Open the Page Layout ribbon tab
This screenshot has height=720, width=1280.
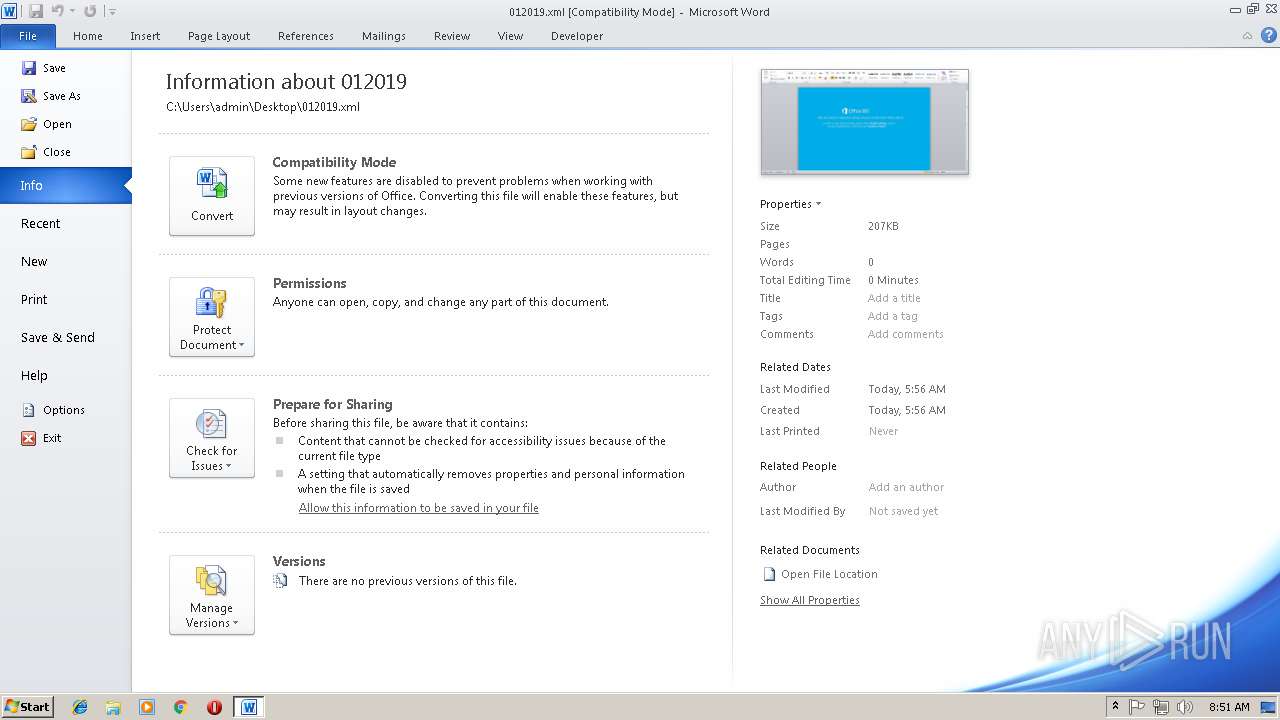(219, 36)
